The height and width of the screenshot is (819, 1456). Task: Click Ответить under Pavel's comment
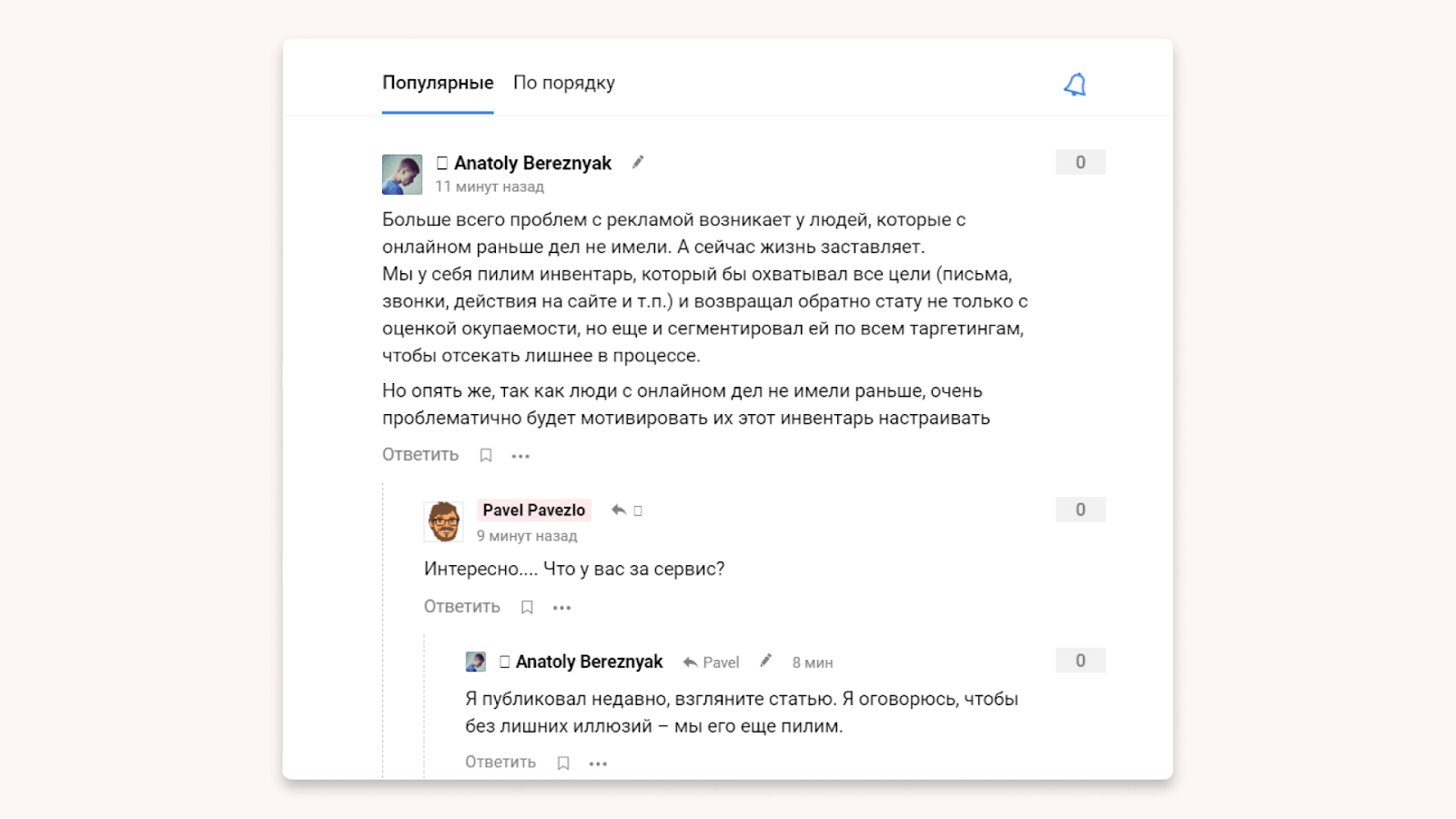point(462,607)
